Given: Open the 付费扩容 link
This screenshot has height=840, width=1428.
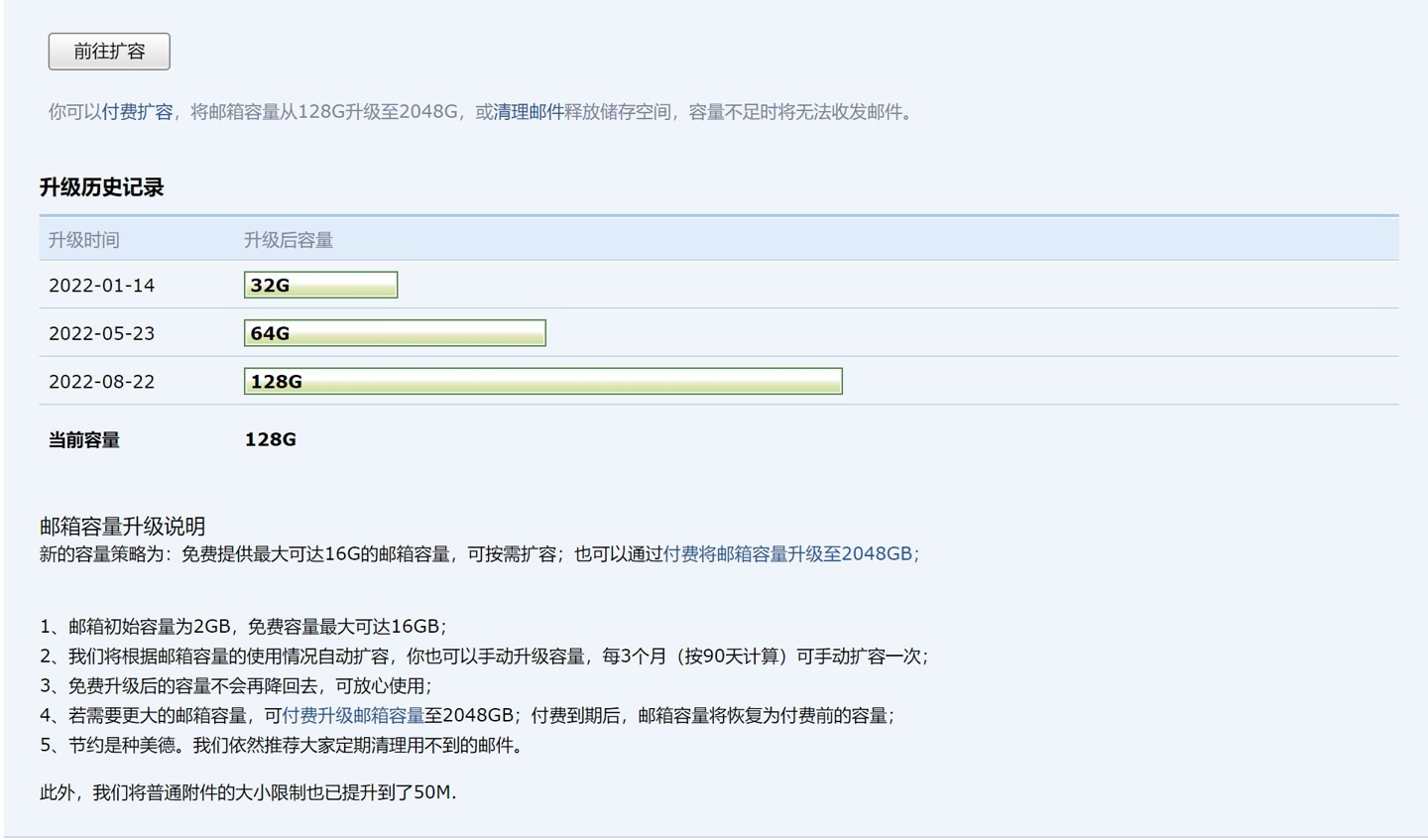Looking at the screenshot, I should (x=137, y=112).
